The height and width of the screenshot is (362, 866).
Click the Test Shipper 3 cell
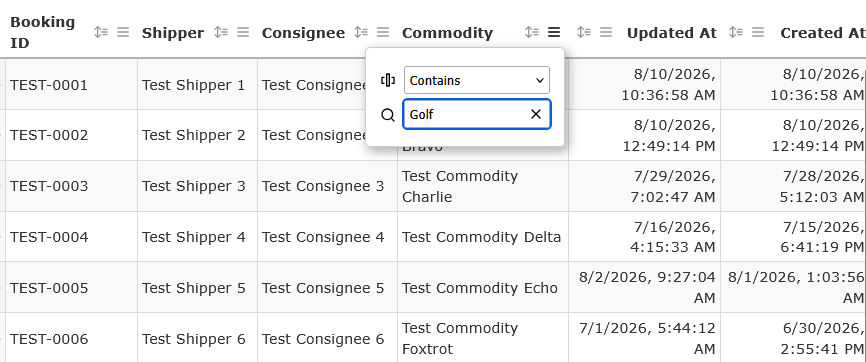[x=197, y=186]
